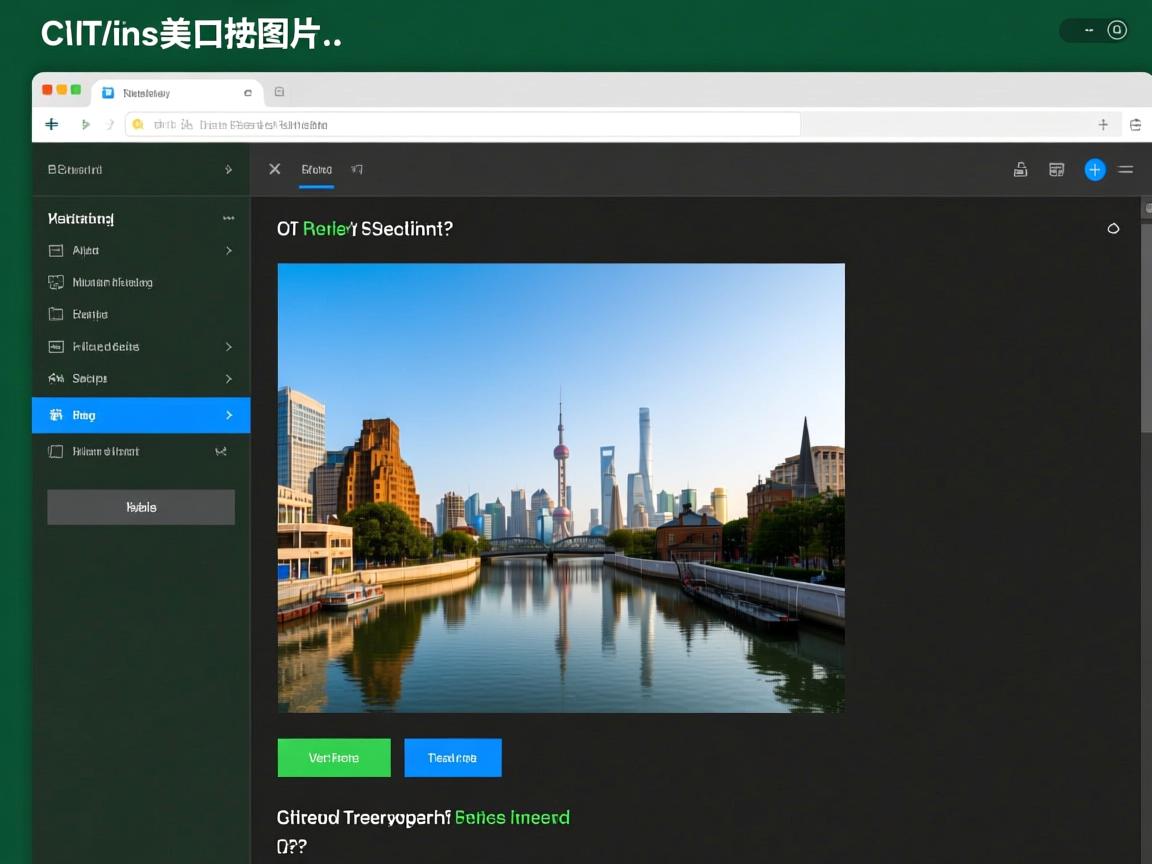Click the small outline icon right of the heading
The image size is (1152, 864).
click(x=1113, y=229)
